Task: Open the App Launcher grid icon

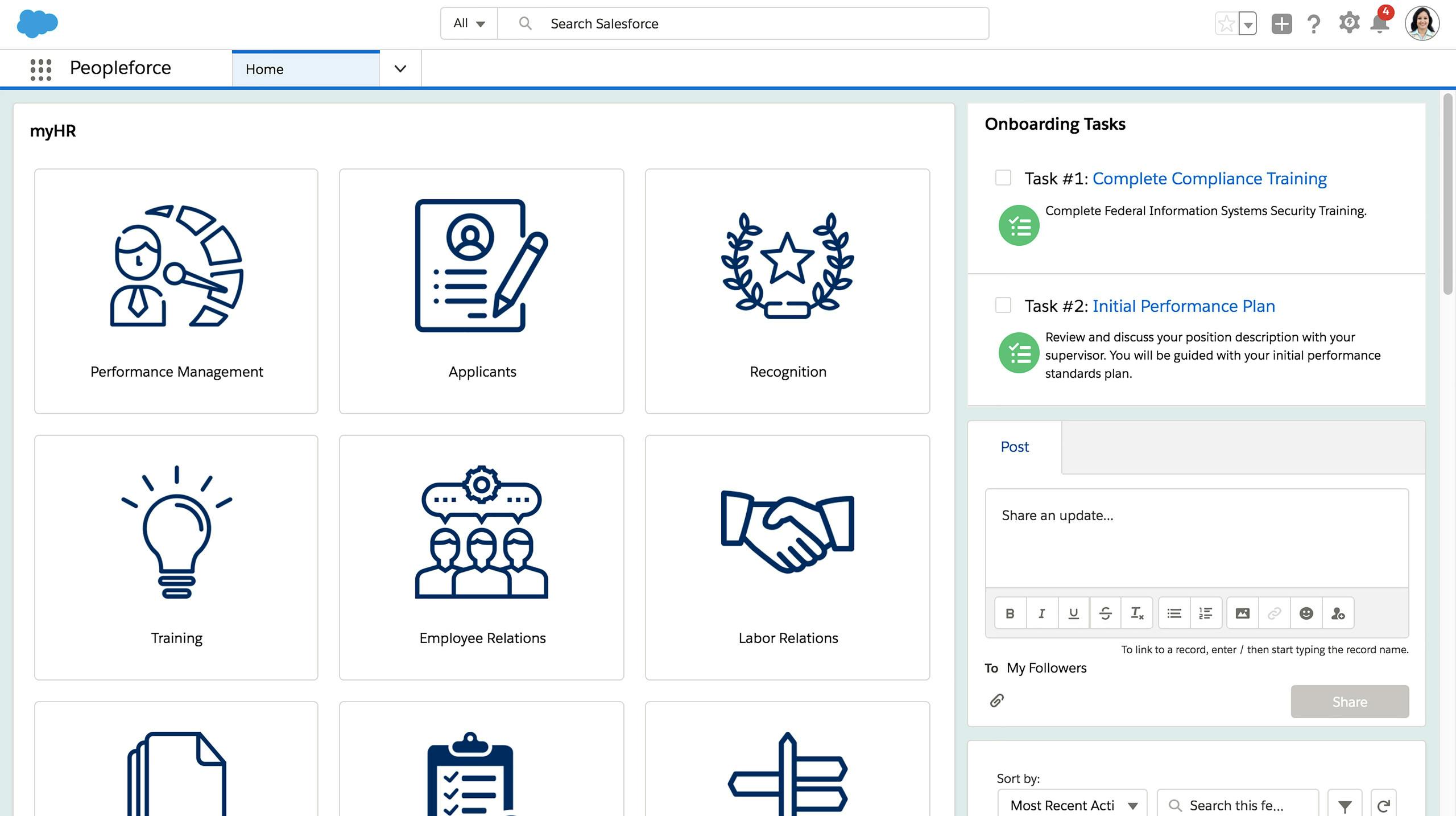Action: (x=40, y=69)
